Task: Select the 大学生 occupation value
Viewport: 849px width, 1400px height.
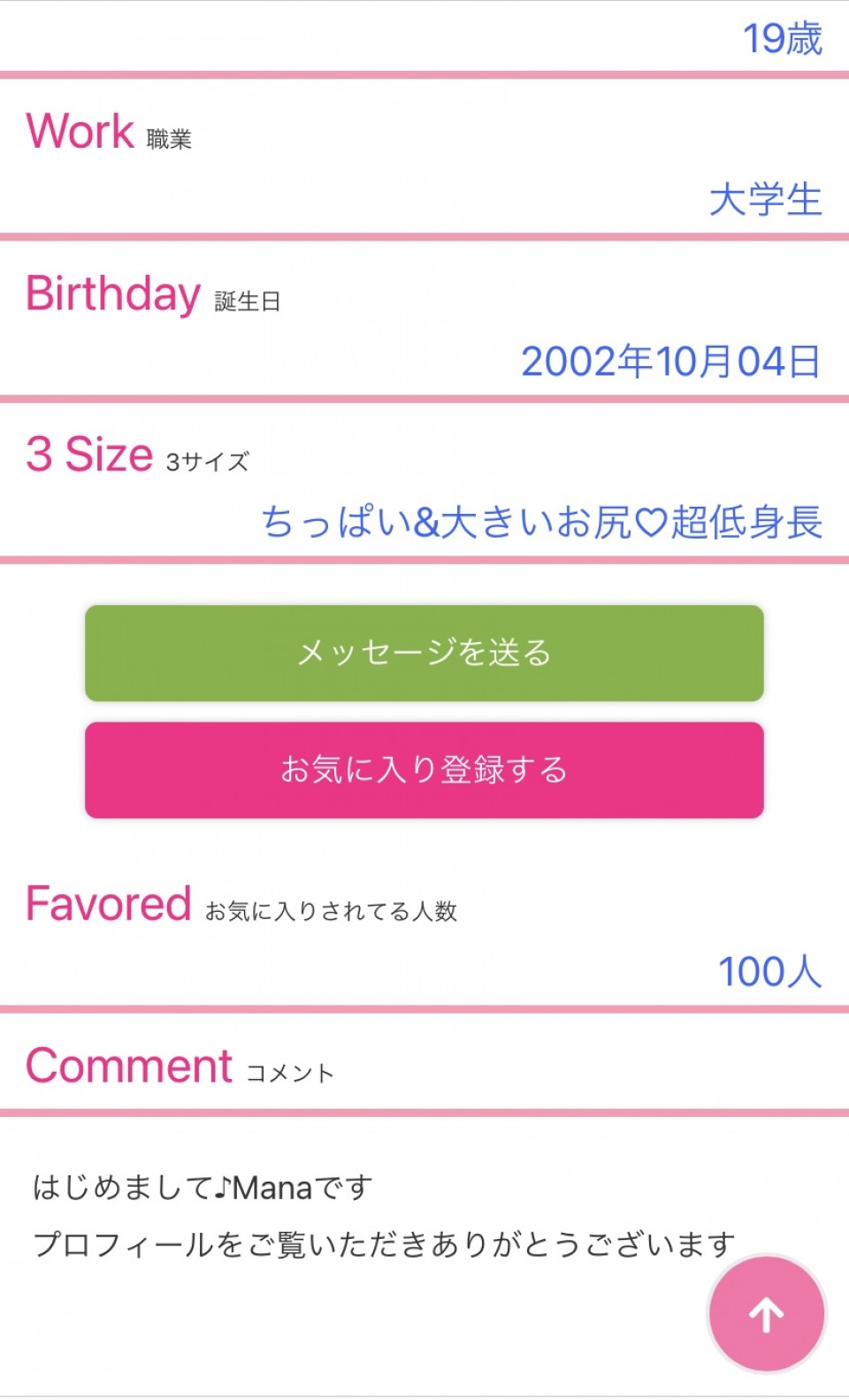Action: tap(765, 199)
